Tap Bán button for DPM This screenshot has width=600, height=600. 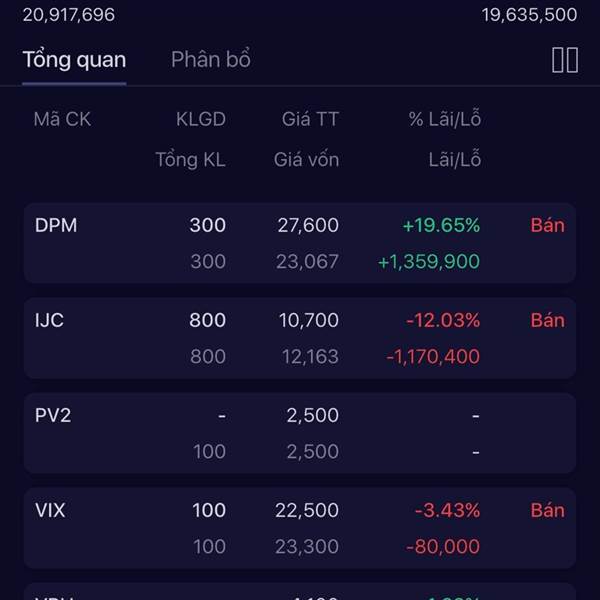547,226
